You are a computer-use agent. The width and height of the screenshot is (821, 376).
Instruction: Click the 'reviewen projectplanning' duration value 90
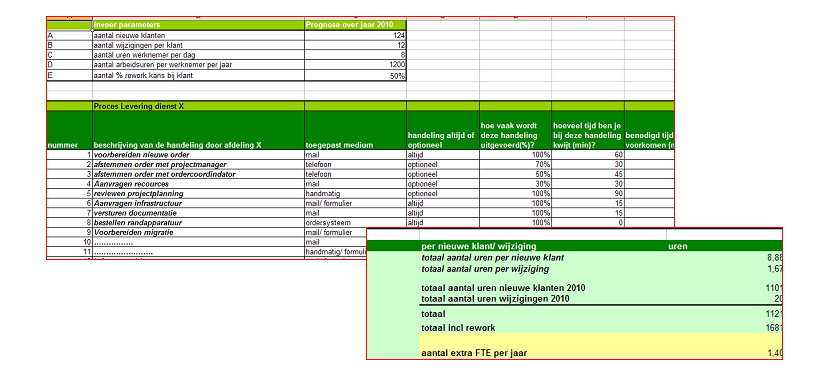click(x=587, y=193)
